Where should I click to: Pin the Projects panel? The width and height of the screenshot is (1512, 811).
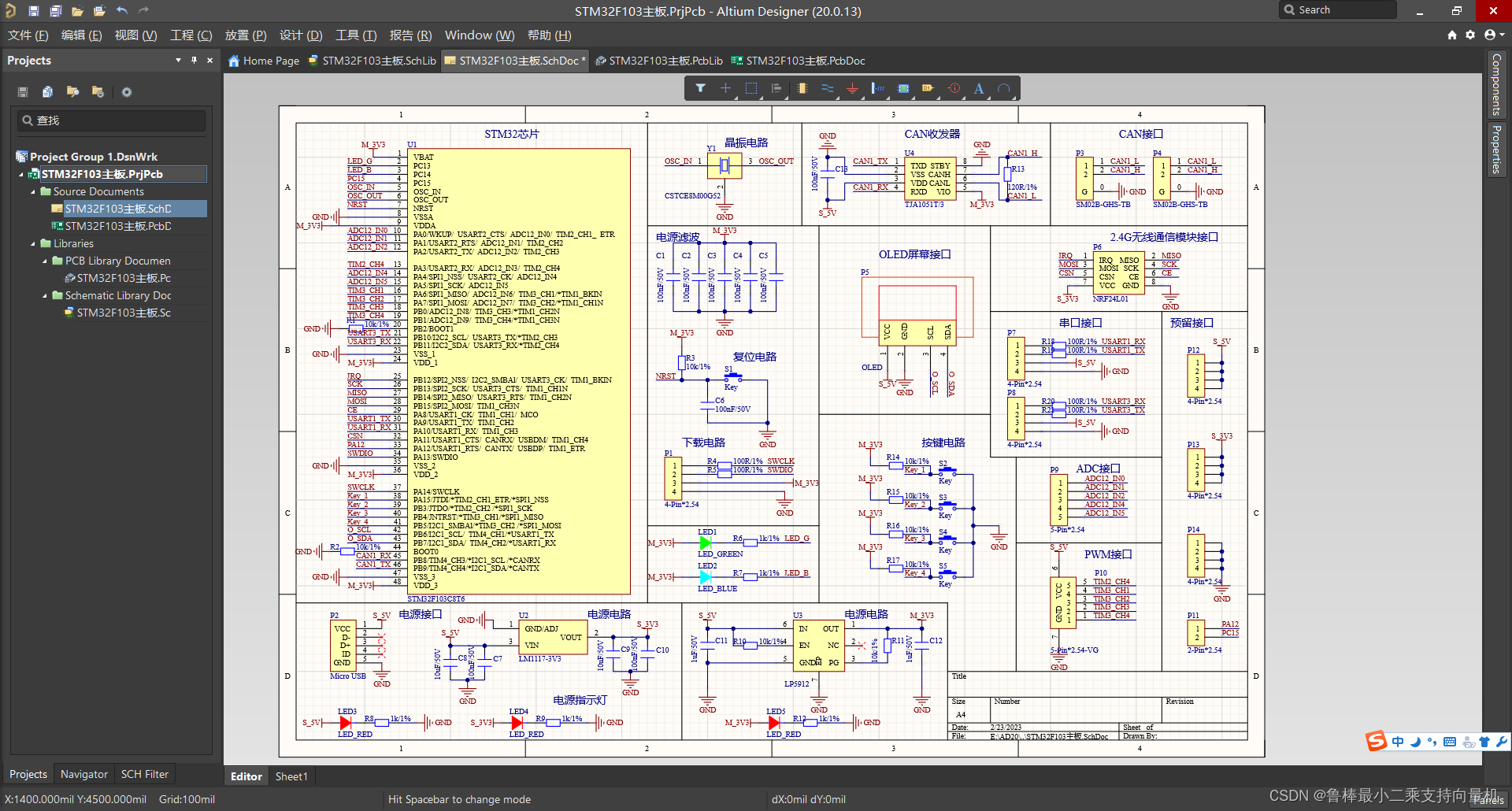(194, 61)
